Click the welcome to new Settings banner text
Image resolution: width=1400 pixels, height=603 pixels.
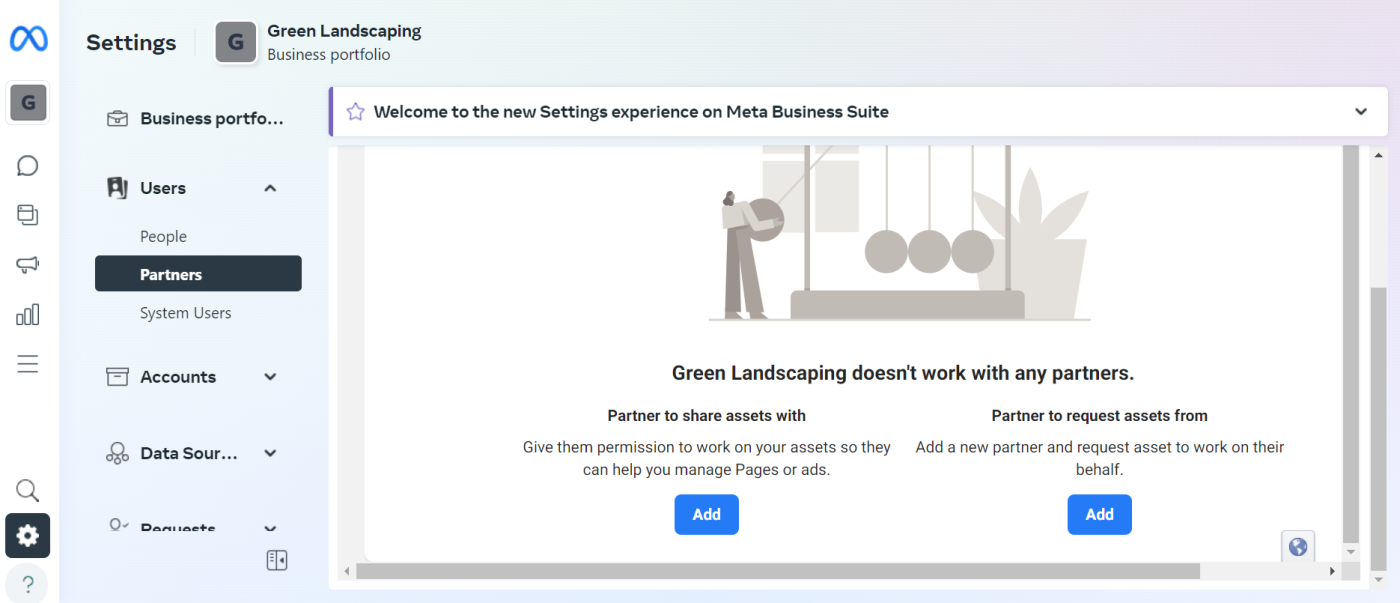631,112
